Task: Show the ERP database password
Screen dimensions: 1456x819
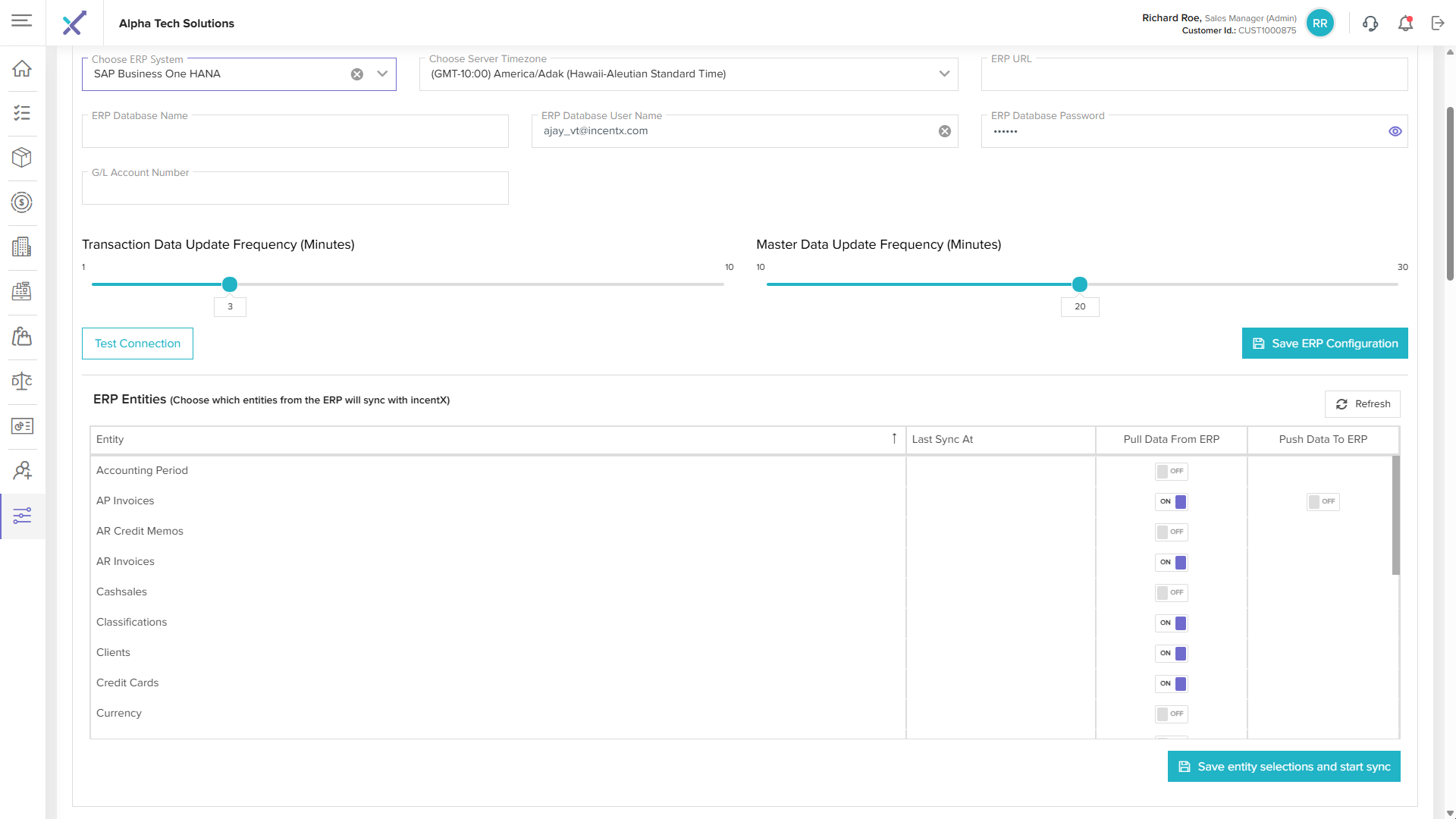Action: [1395, 131]
